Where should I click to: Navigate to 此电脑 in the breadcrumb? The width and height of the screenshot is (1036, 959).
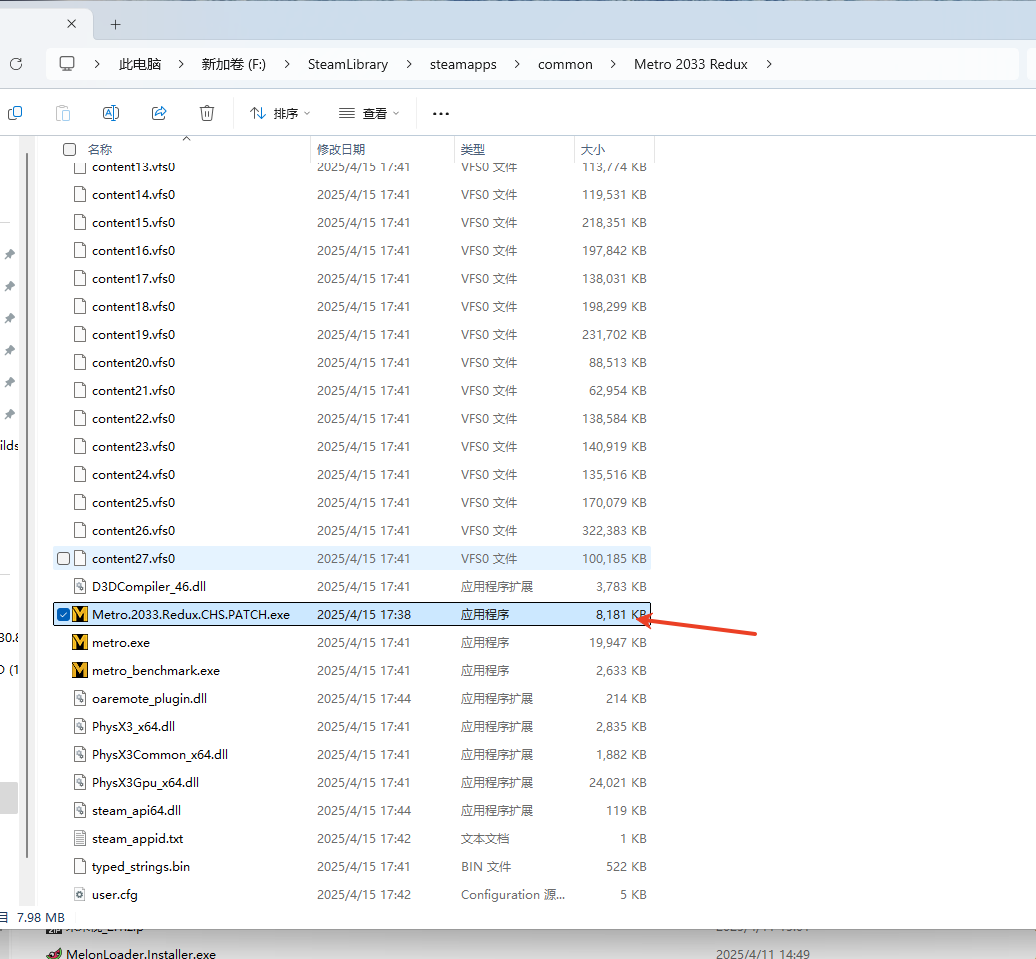point(140,64)
